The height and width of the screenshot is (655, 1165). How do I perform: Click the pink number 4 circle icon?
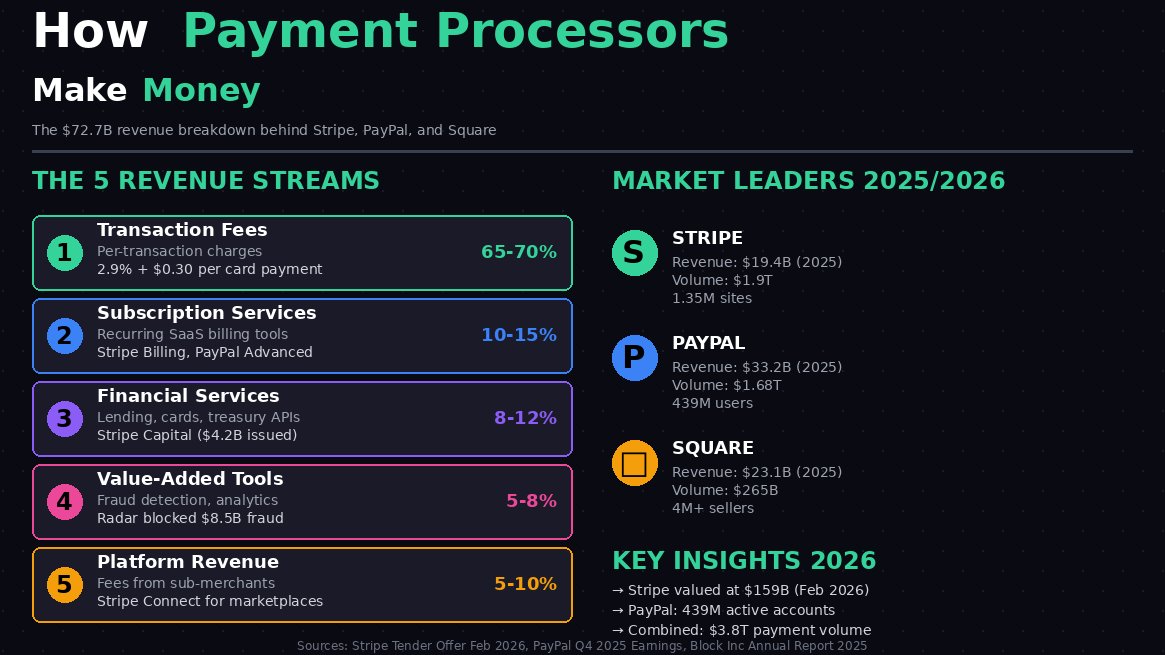[65, 502]
